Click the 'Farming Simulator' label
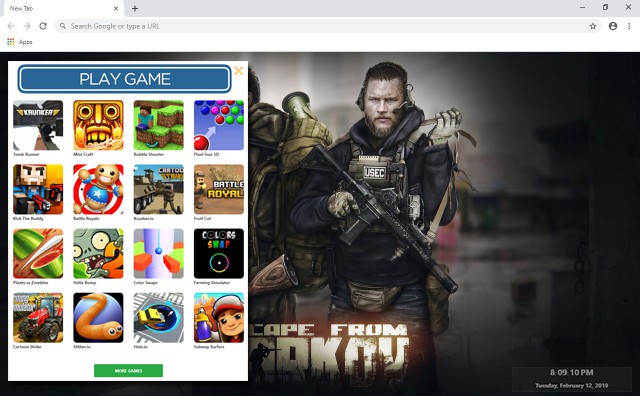The height and width of the screenshot is (400, 640). [212, 282]
